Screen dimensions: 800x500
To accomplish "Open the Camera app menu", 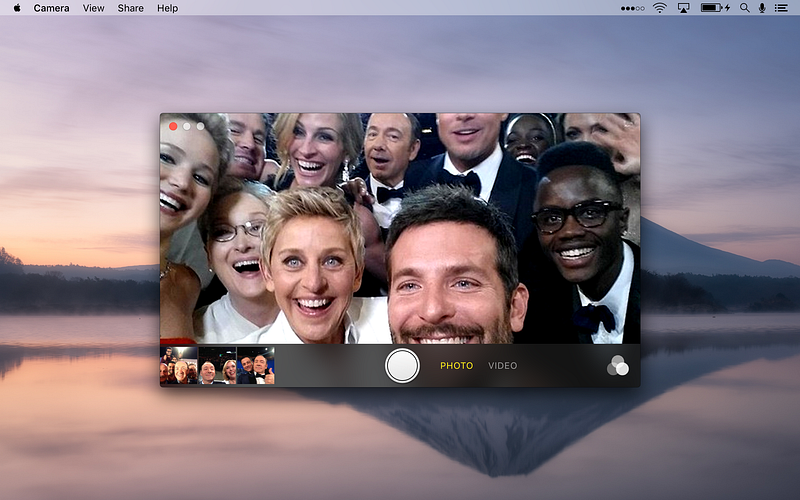I will click(51, 8).
